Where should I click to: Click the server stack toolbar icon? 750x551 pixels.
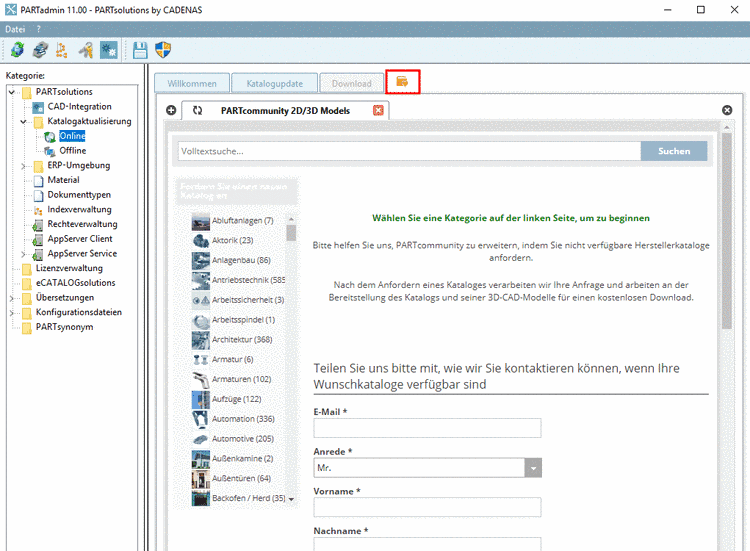pyautogui.click(x=40, y=50)
